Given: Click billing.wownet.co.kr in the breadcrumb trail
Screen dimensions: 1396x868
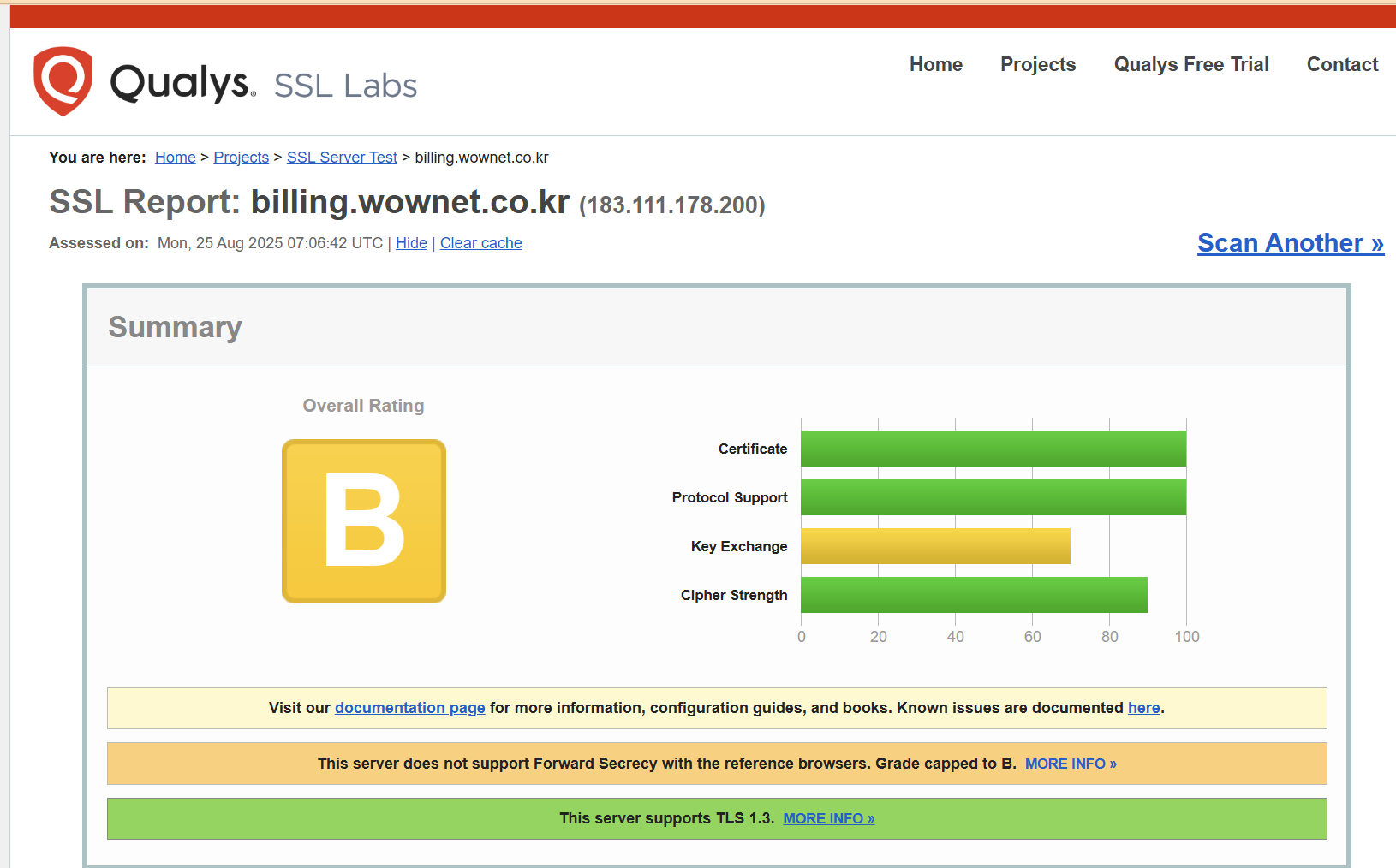Looking at the screenshot, I should pos(481,158).
